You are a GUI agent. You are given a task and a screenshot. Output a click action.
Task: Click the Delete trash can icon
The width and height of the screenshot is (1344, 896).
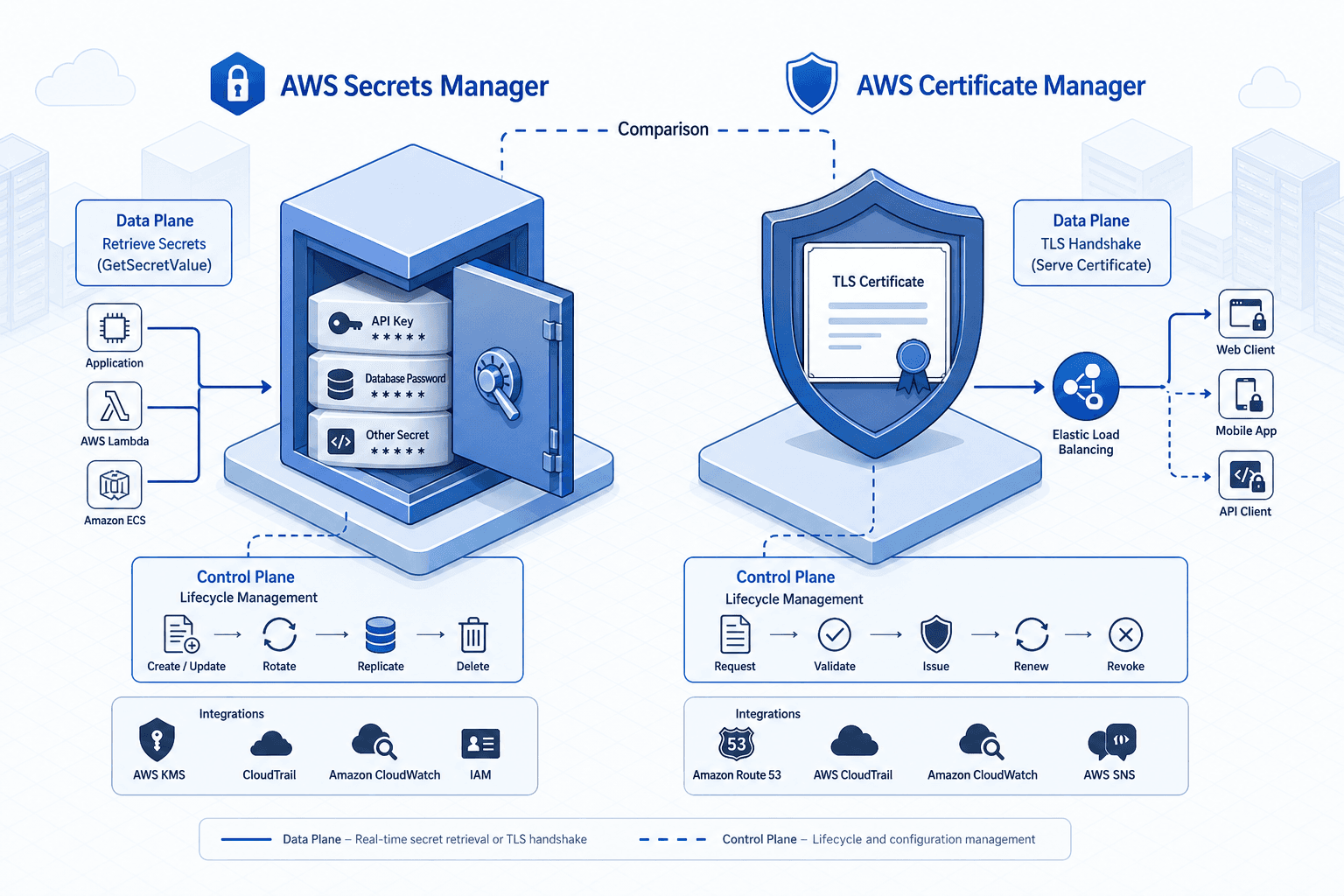point(473,635)
